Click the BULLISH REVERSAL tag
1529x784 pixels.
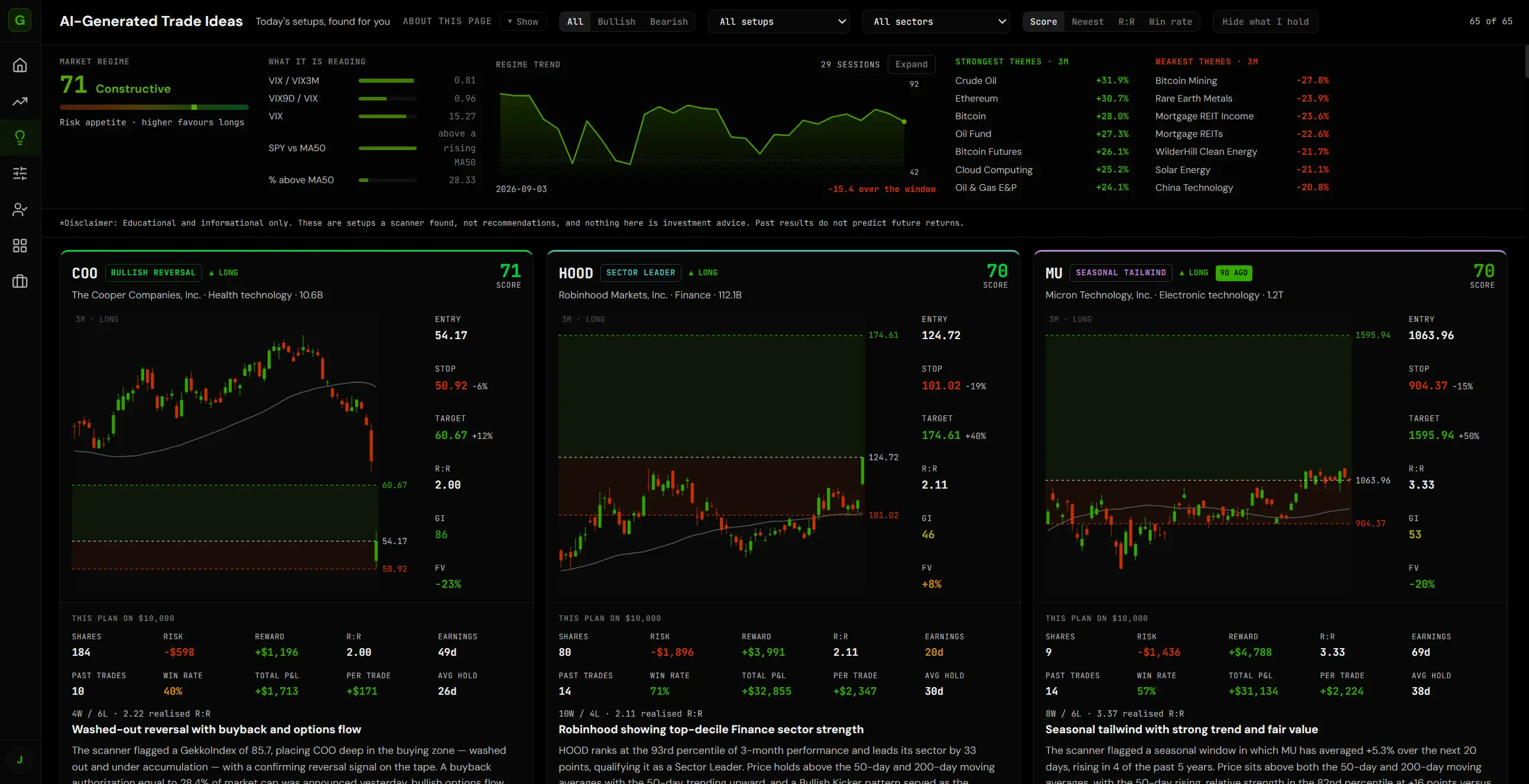tap(153, 272)
